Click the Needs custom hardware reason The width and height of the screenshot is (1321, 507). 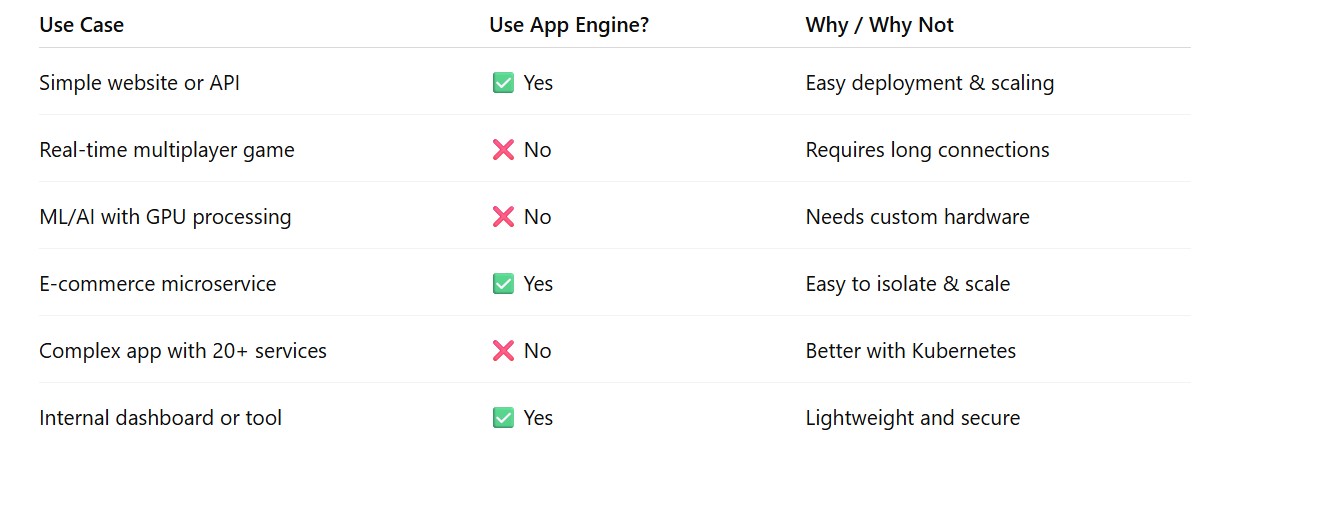(917, 217)
